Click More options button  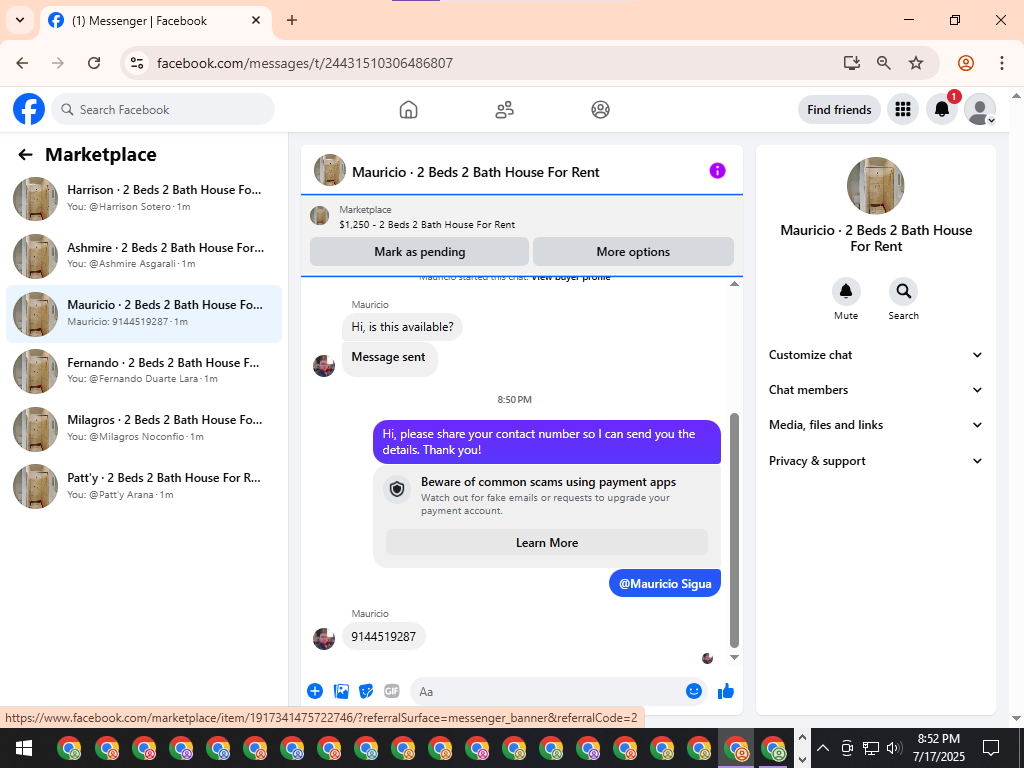(x=633, y=251)
